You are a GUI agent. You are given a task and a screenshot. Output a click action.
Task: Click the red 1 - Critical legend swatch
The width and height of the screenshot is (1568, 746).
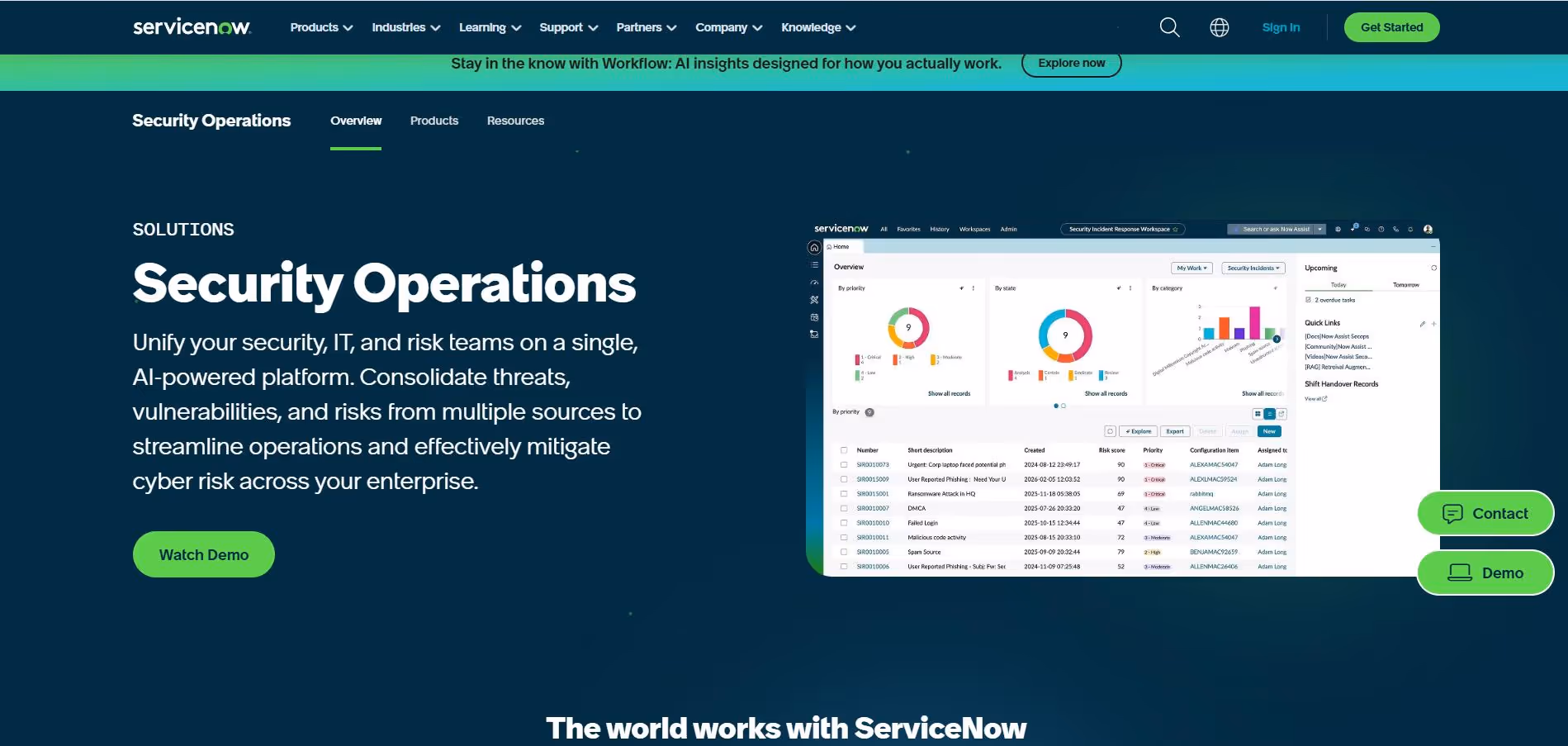click(x=857, y=359)
